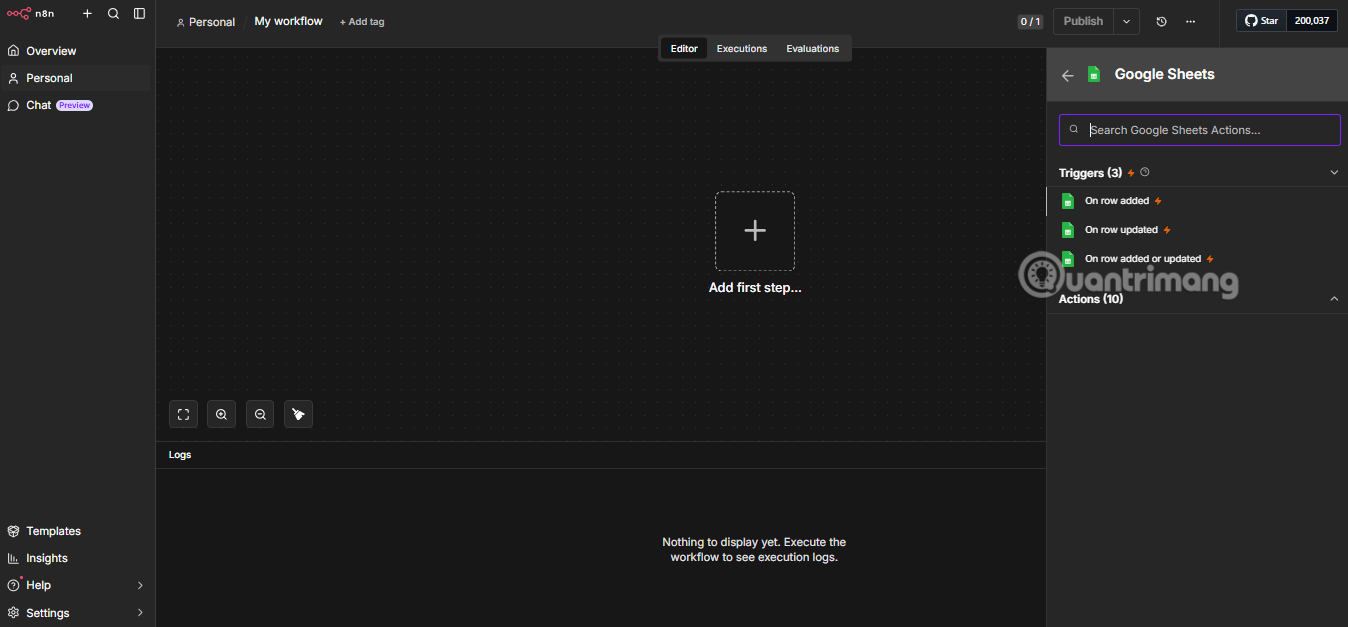Screen dimensions: 1348x627
Task: Open Overview in the sidebar
Action: (77, 51)
